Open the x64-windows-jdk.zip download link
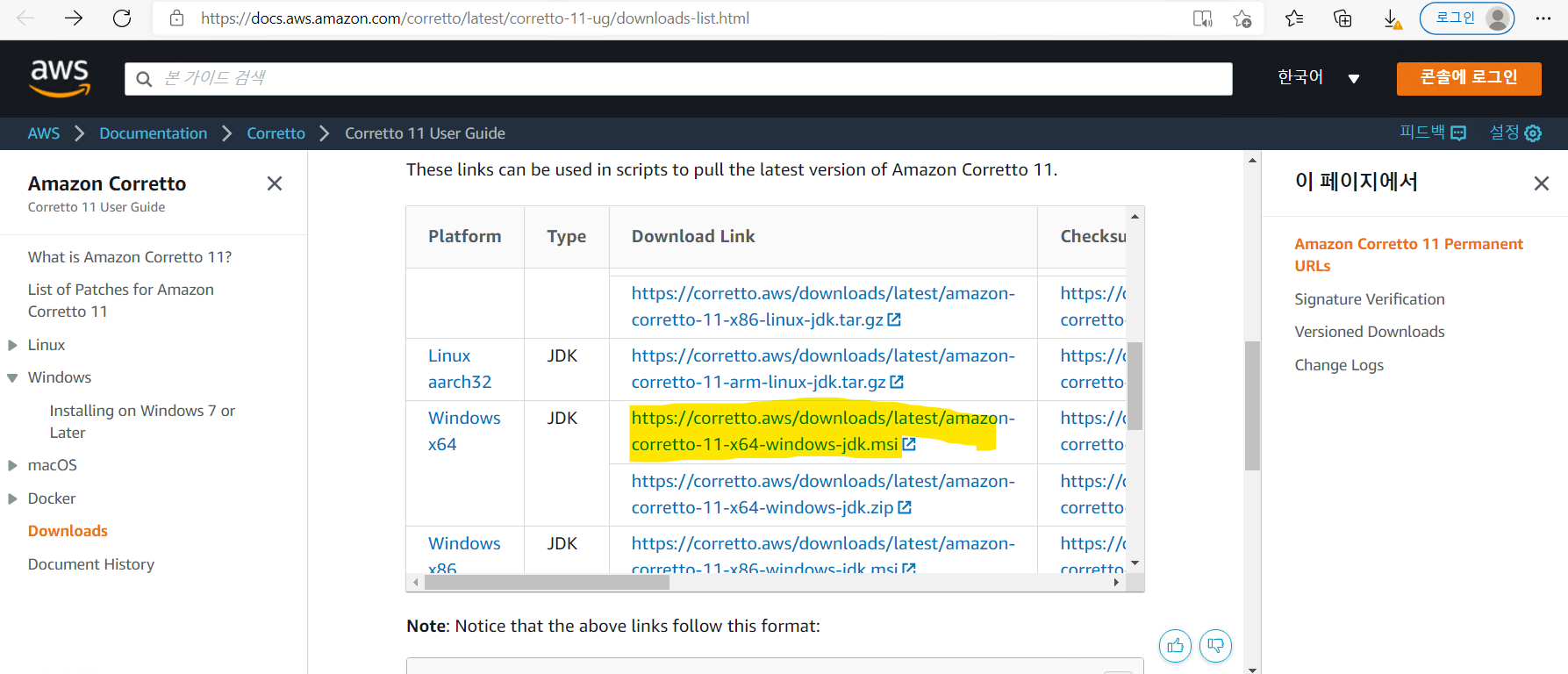Image resolution: width=1568 pixels, height=674 pixels. [823, 494]
